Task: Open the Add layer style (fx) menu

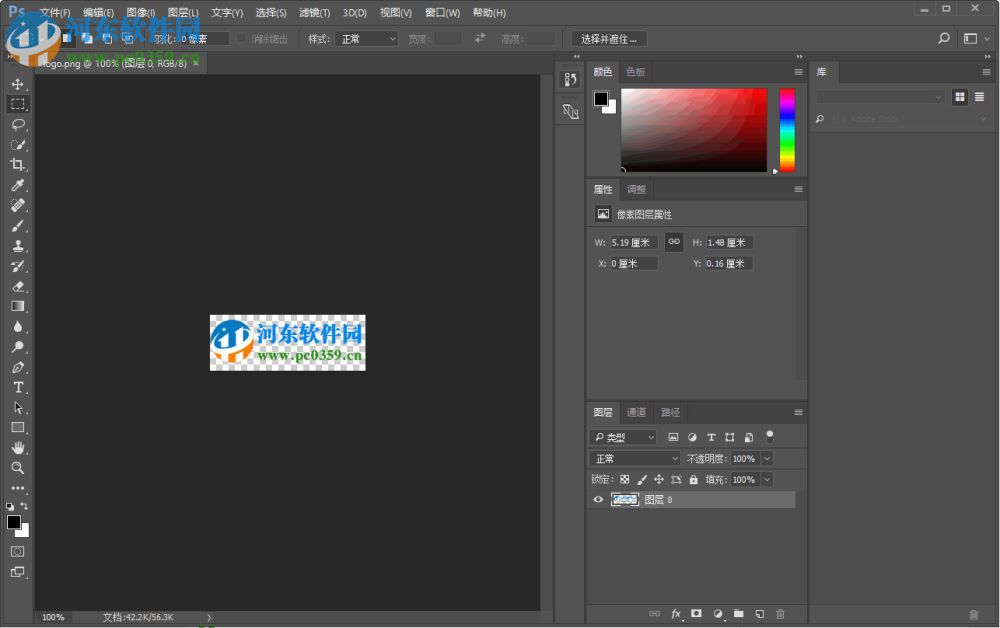Action: (677, 614)
